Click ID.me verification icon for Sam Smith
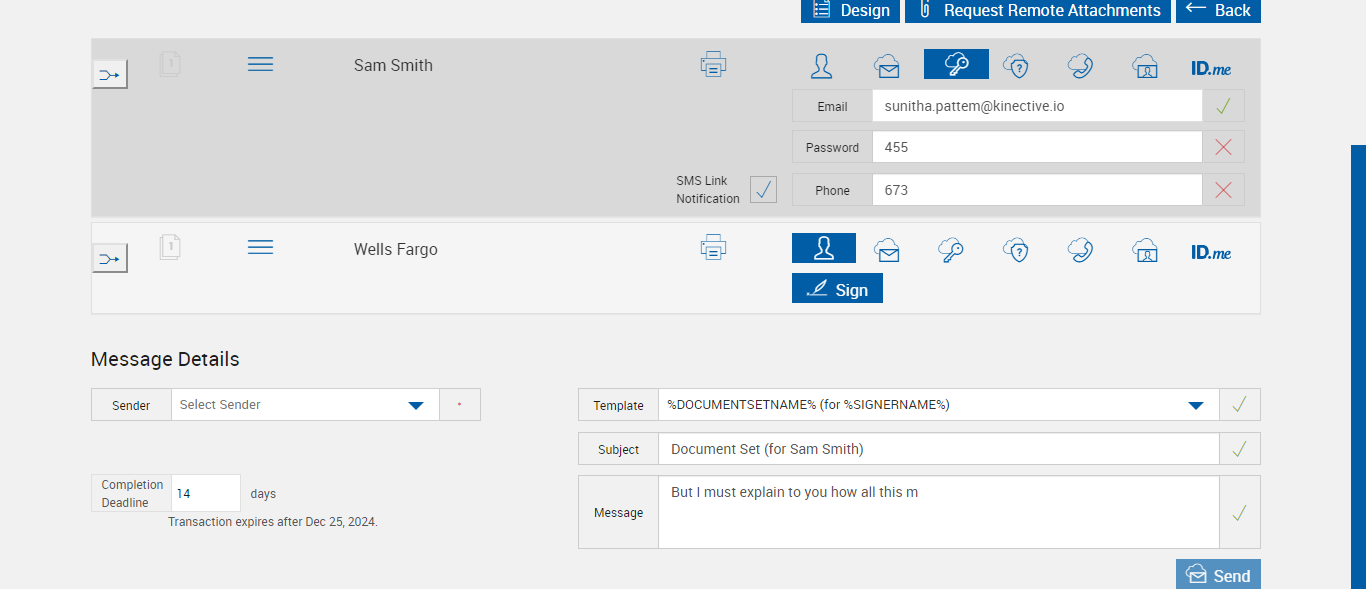The height and width of the screenshot is (589, 1366). 1211,68
